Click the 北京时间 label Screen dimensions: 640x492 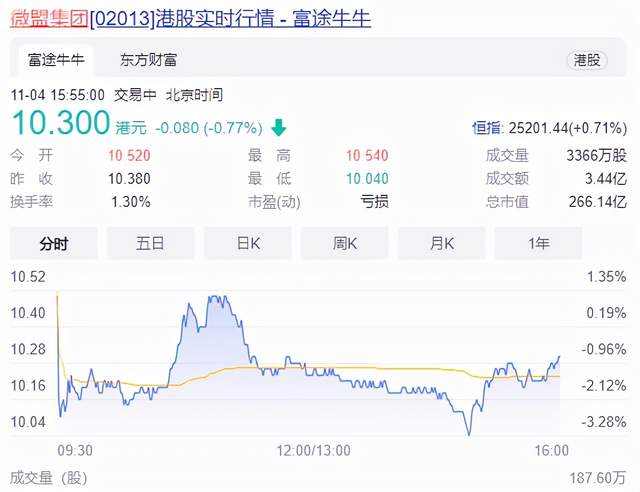[x=195, y=95]
